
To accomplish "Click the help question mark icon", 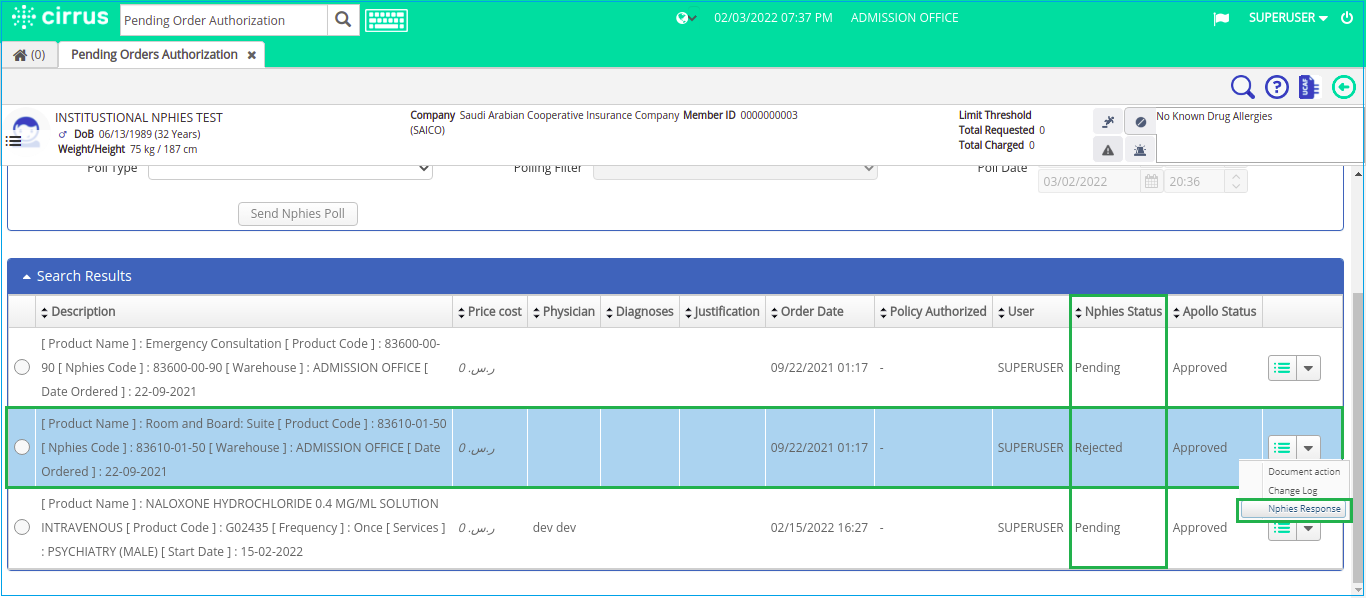I will [1276, 87].
